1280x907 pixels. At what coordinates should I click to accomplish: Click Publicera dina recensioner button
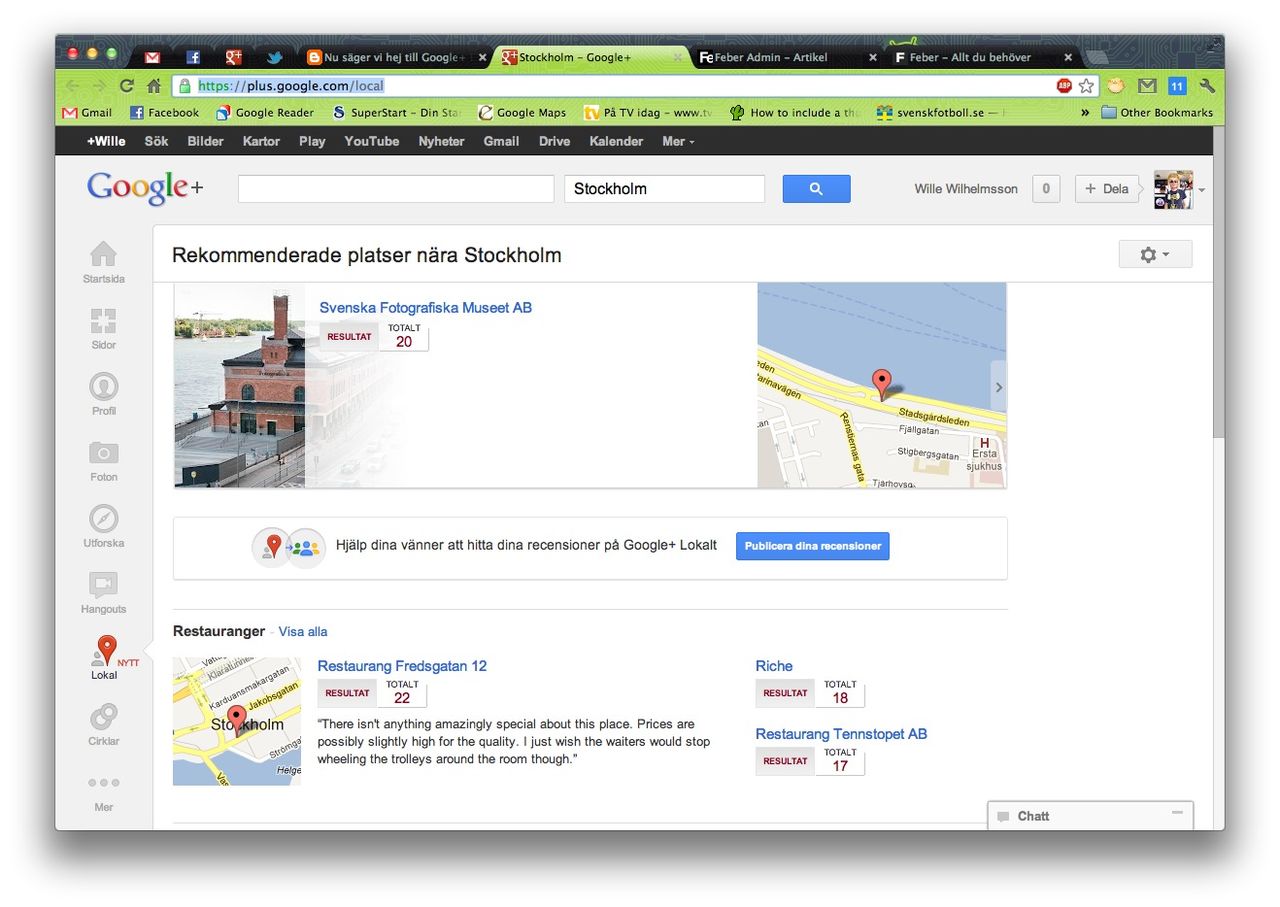tap(813, 546)
